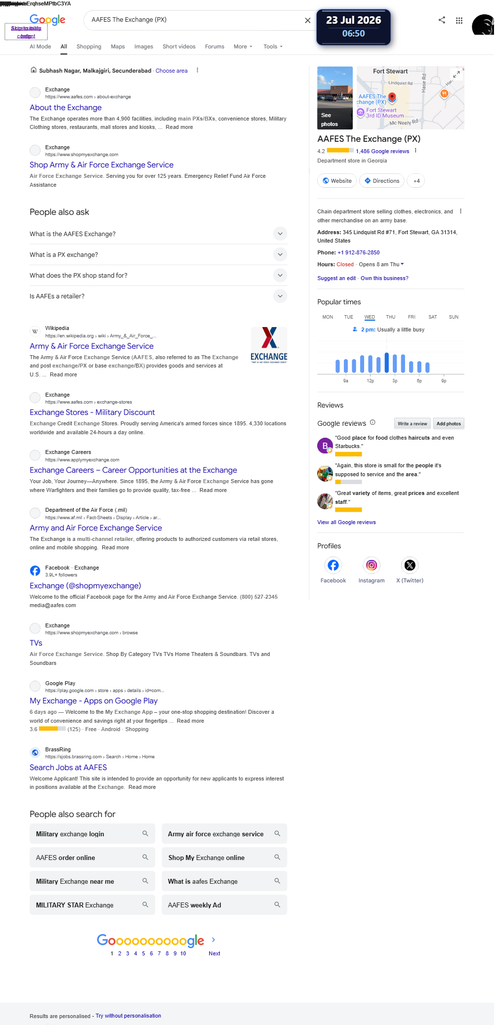Select 'Army air force exchange service' related search
Image resolution: width=500 pixels, height=1025 pixels.
tap(224, 834)
